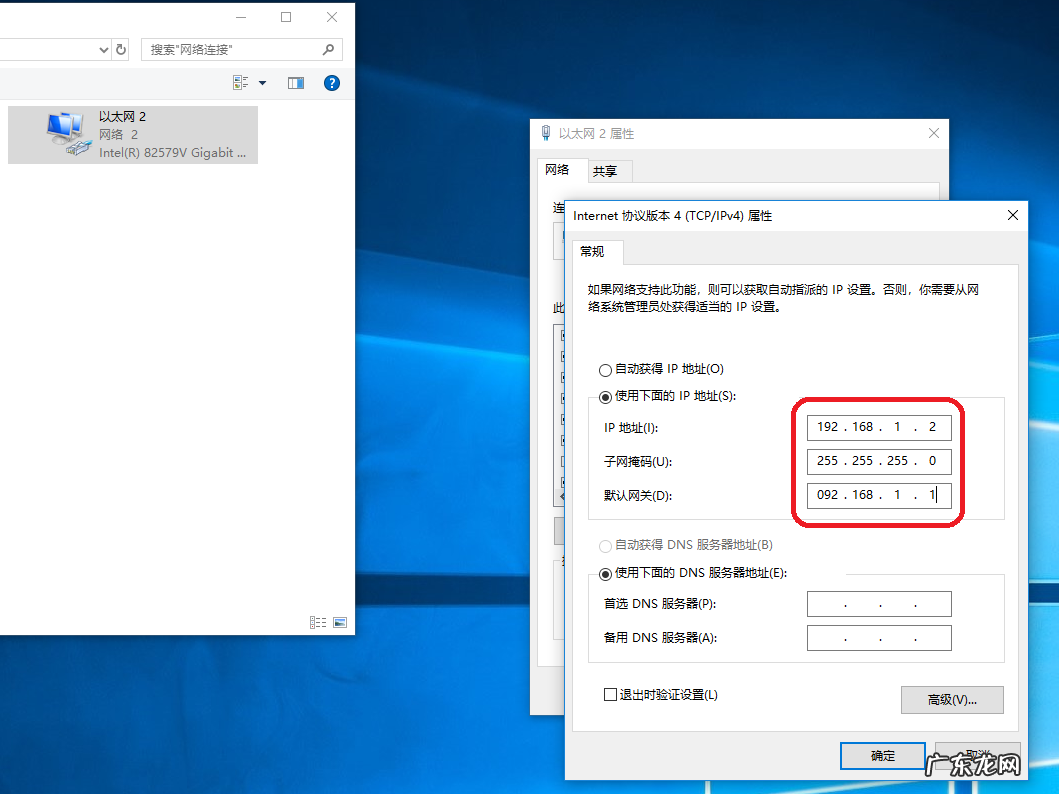
Task: Select 自动获得 IP 地址 radio button
Action: [605, 369]
